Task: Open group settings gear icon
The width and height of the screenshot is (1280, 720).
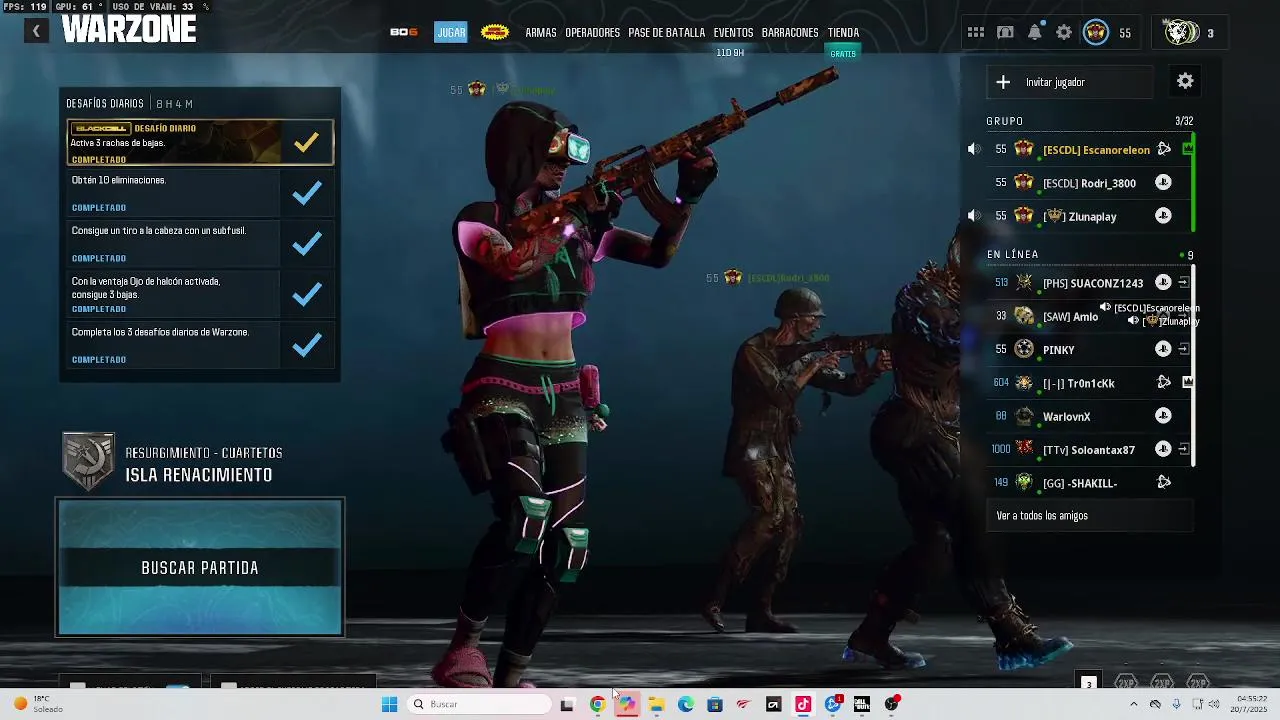Action: click(x=1185, y=81)
